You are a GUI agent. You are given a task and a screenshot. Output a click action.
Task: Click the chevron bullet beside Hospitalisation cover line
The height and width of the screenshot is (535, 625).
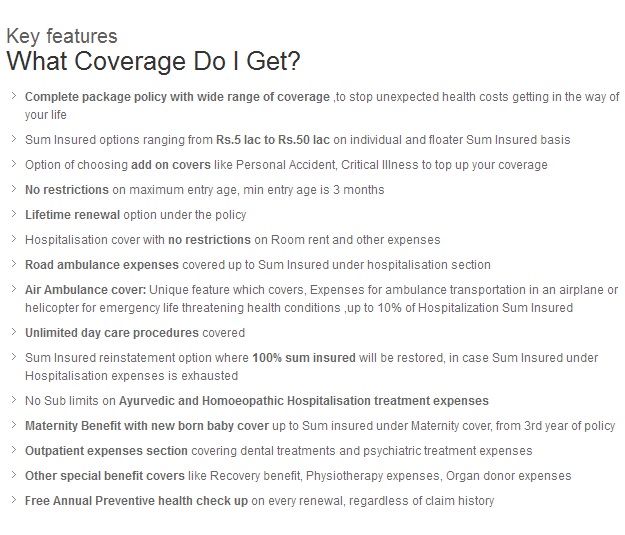[14, 239]
